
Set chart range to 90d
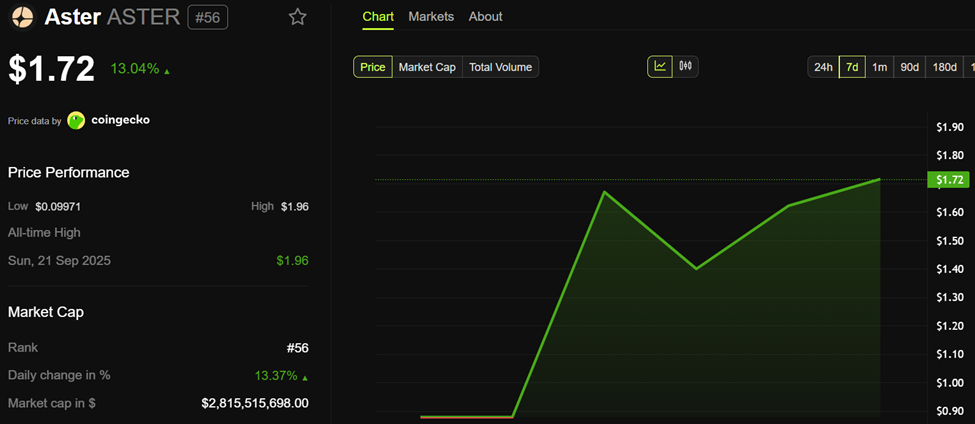tap(910, 67)
